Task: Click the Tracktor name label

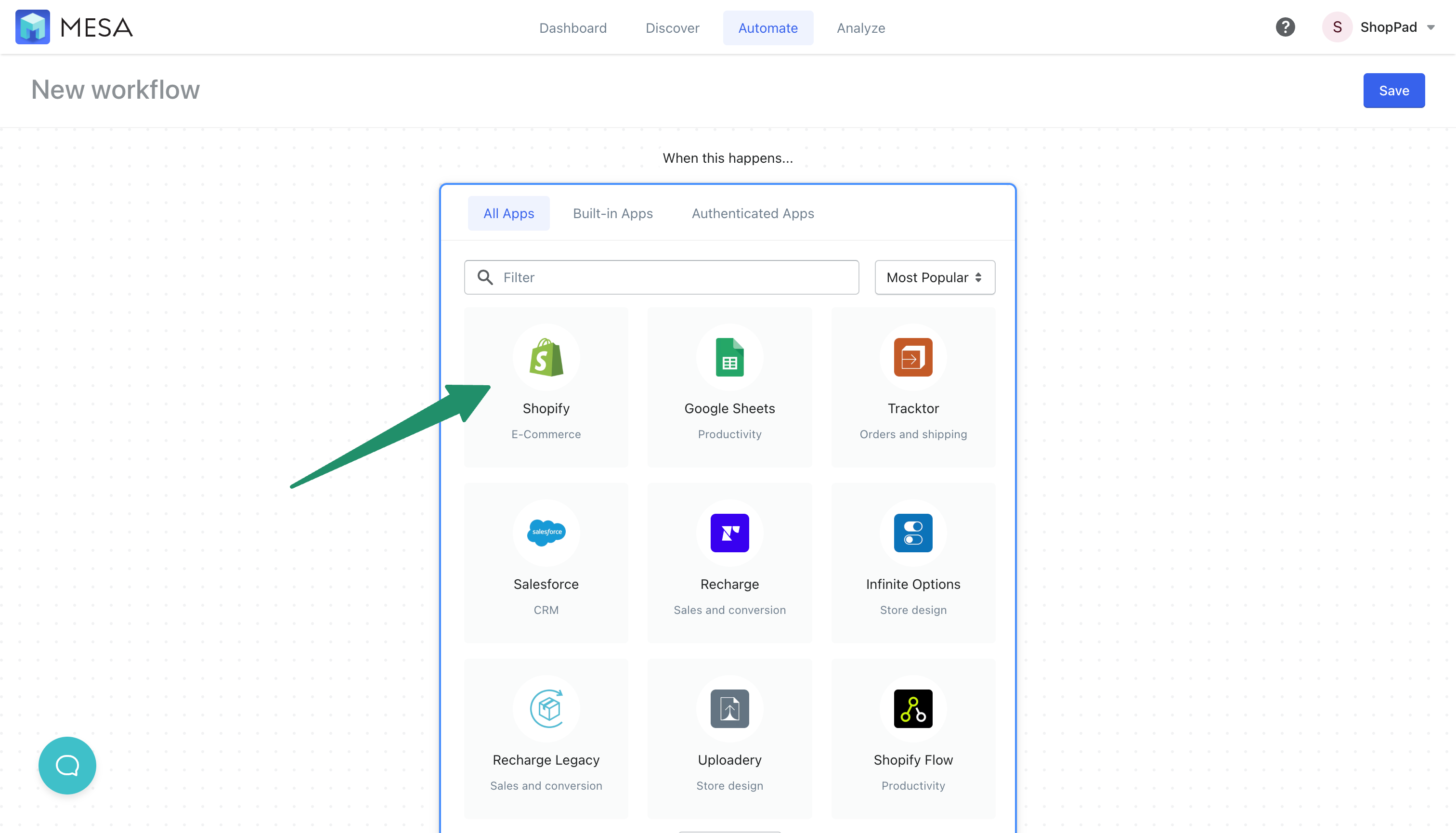Action: click(913, 408)
